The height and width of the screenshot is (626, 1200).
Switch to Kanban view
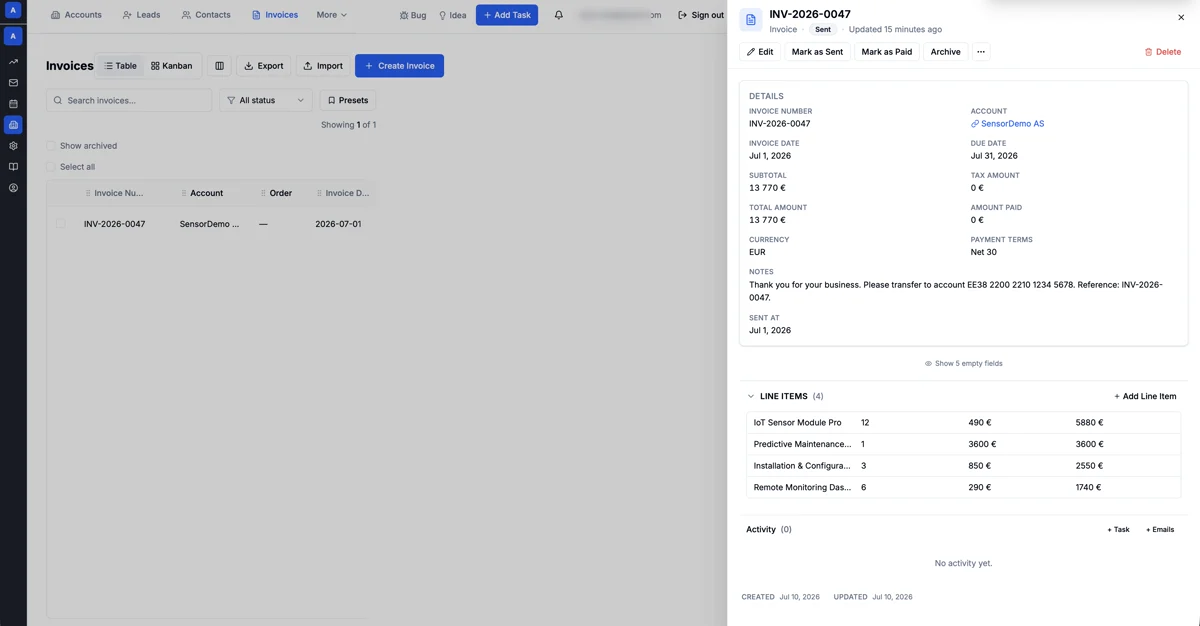pyautogui.click(x=172, y=66)
